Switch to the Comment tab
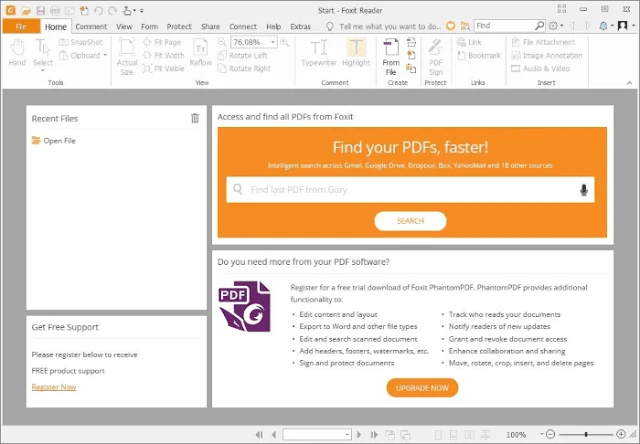Screen dimensions: 640x444 91,27
